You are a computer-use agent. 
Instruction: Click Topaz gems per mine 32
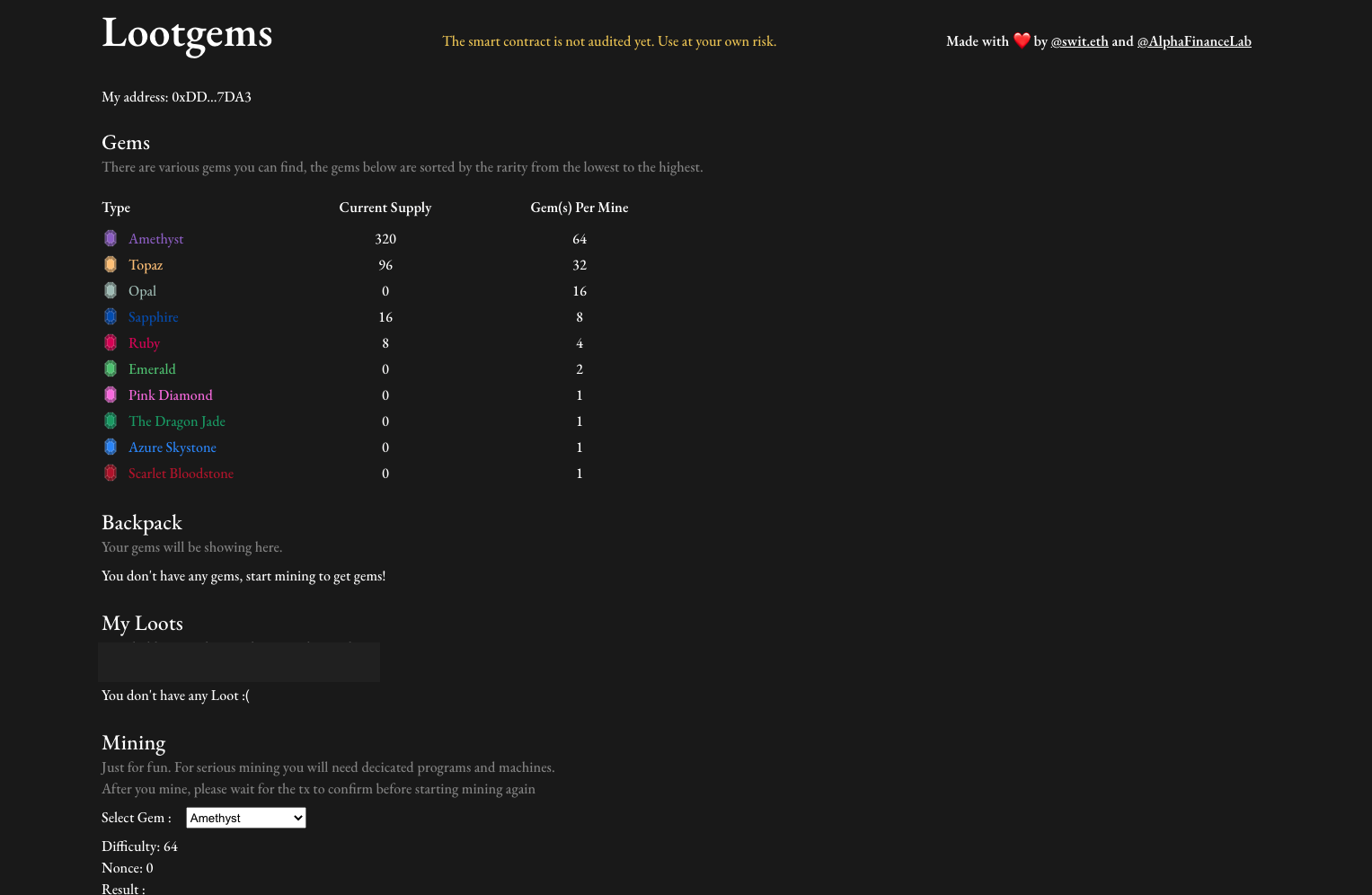(x=580, y=265)
